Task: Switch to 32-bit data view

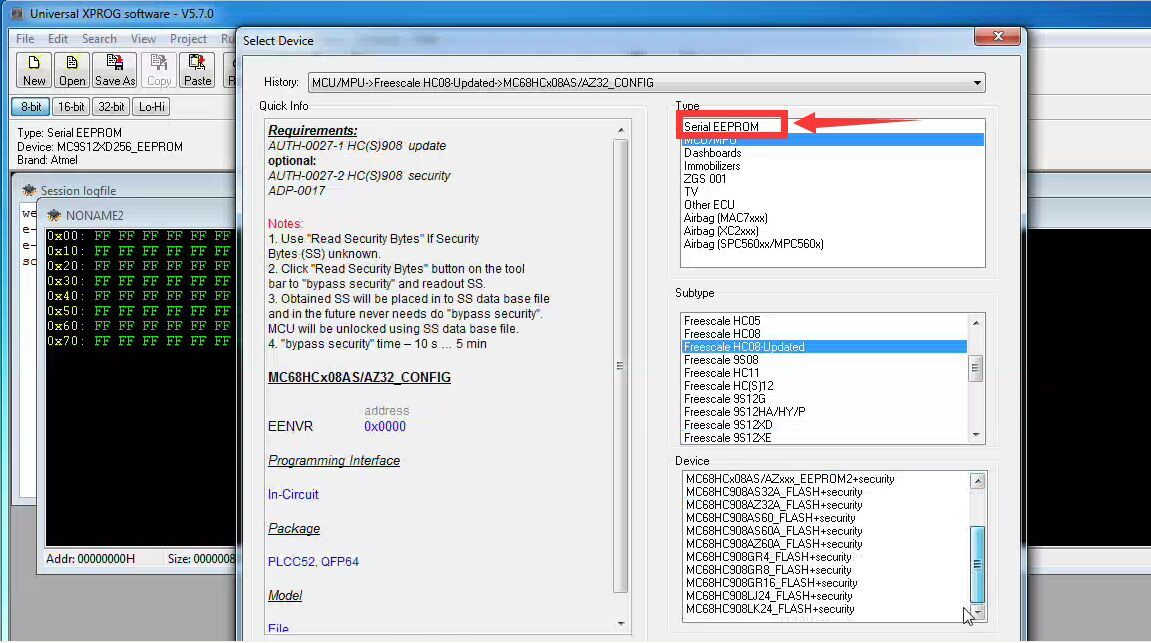Action: click(111, 107)
